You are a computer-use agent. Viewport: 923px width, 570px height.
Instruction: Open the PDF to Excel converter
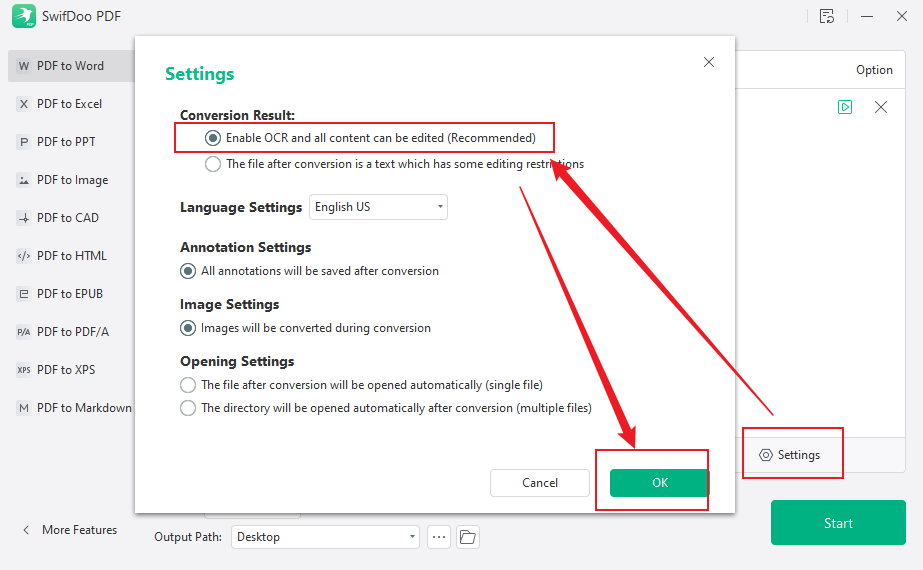pos(71,104)
